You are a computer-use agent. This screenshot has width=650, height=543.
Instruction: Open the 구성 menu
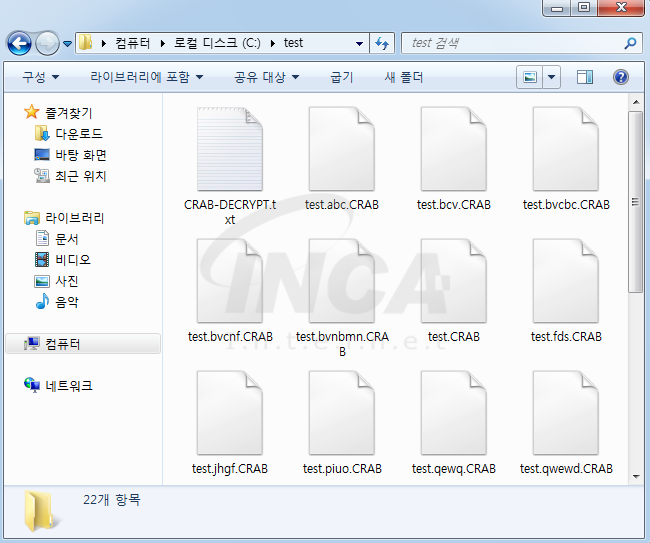point(41,77)
